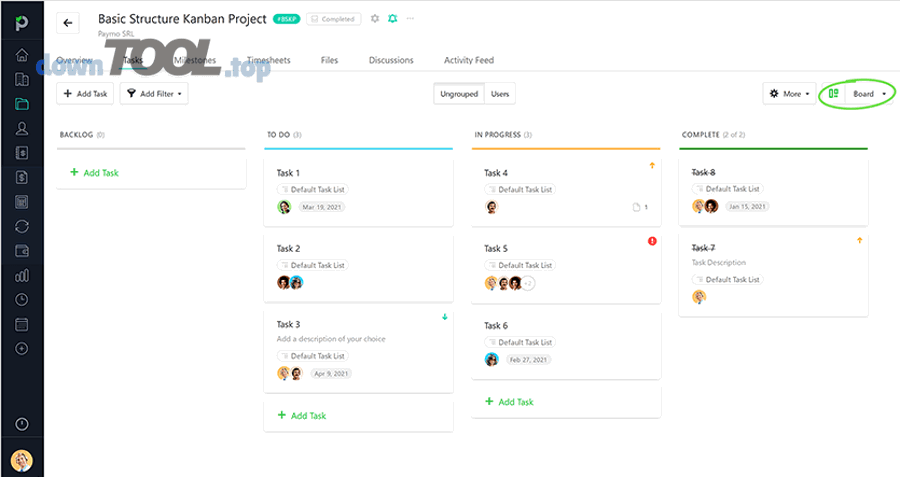Open the Board view dropdown
The height and width of the screenshot is (477, 900).
pyautogui.click(x=869, y=94)
